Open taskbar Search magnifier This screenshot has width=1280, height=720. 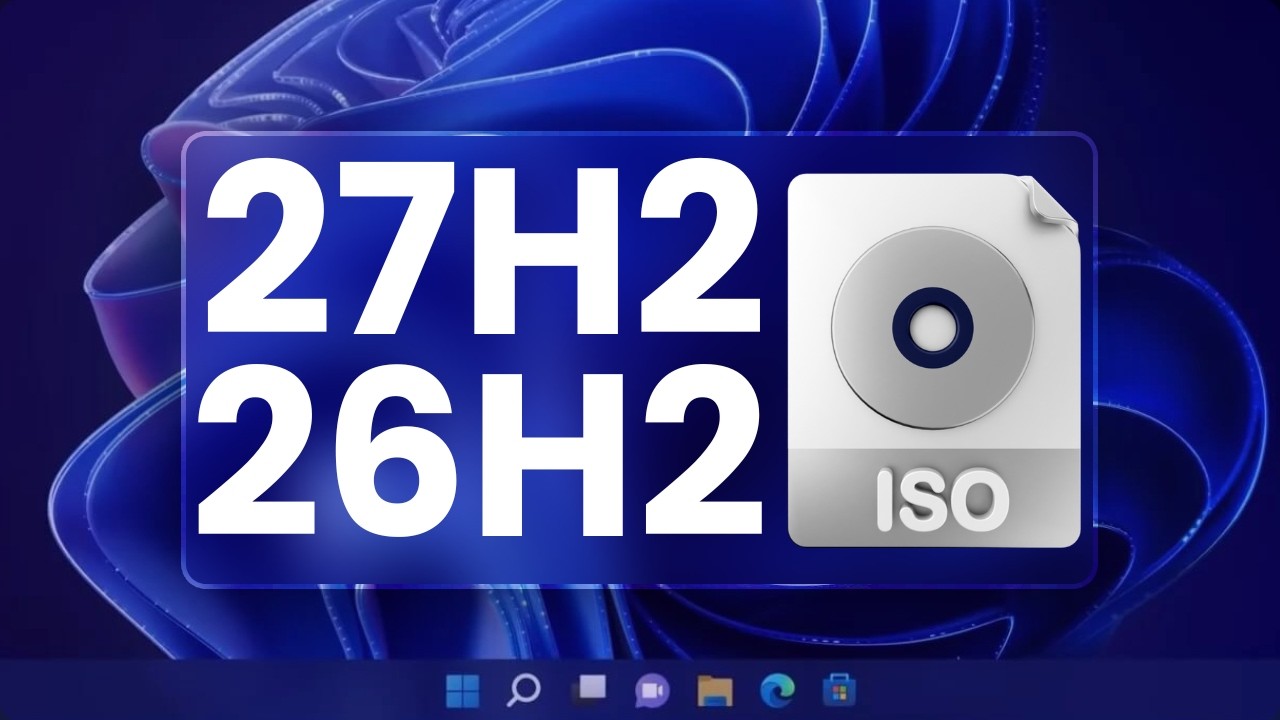pyautogui.click(x=524, y=690)
